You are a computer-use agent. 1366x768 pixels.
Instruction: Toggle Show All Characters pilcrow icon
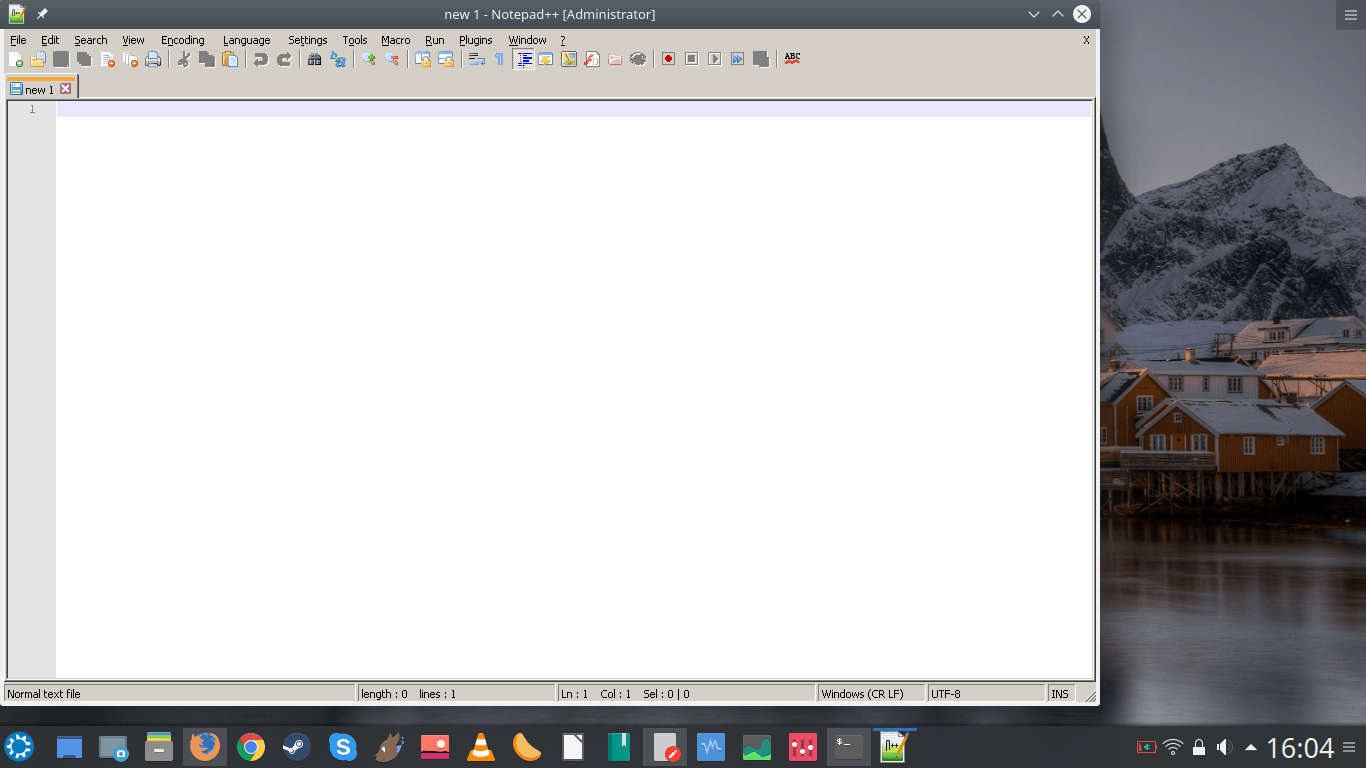point(500,59)
